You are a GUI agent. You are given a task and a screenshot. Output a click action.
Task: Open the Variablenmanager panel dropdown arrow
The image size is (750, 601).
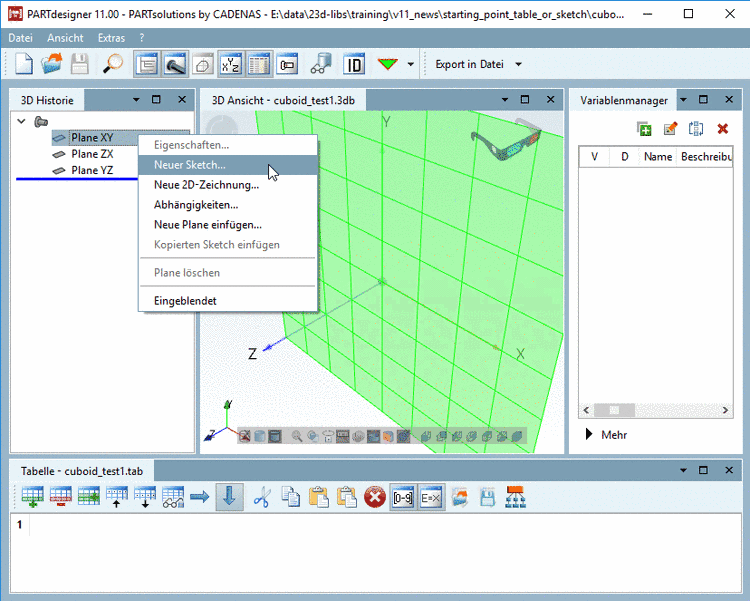coord(683,100)
